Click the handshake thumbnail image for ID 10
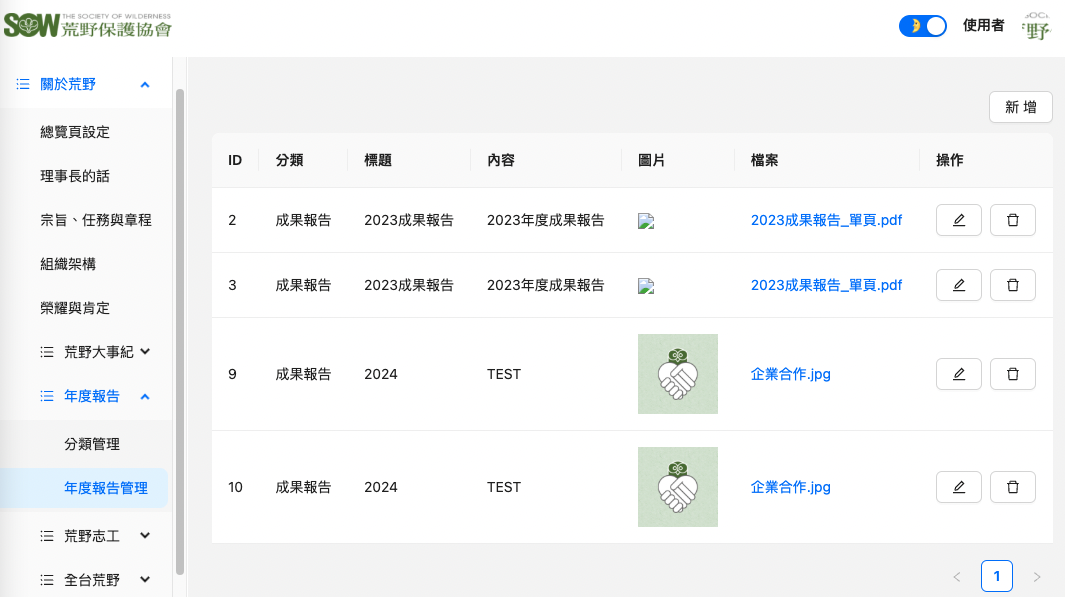 677,487
